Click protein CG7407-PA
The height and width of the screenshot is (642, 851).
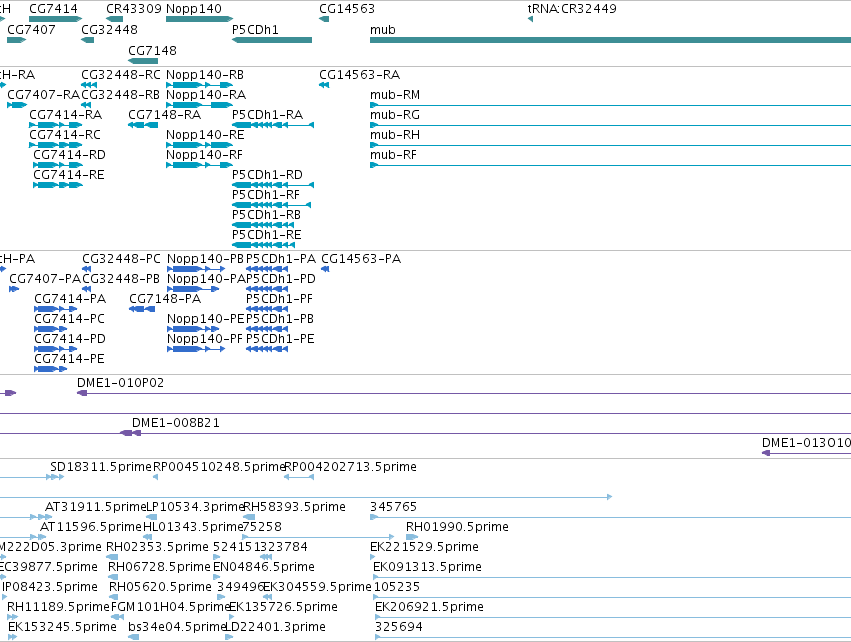click(14, 289)
